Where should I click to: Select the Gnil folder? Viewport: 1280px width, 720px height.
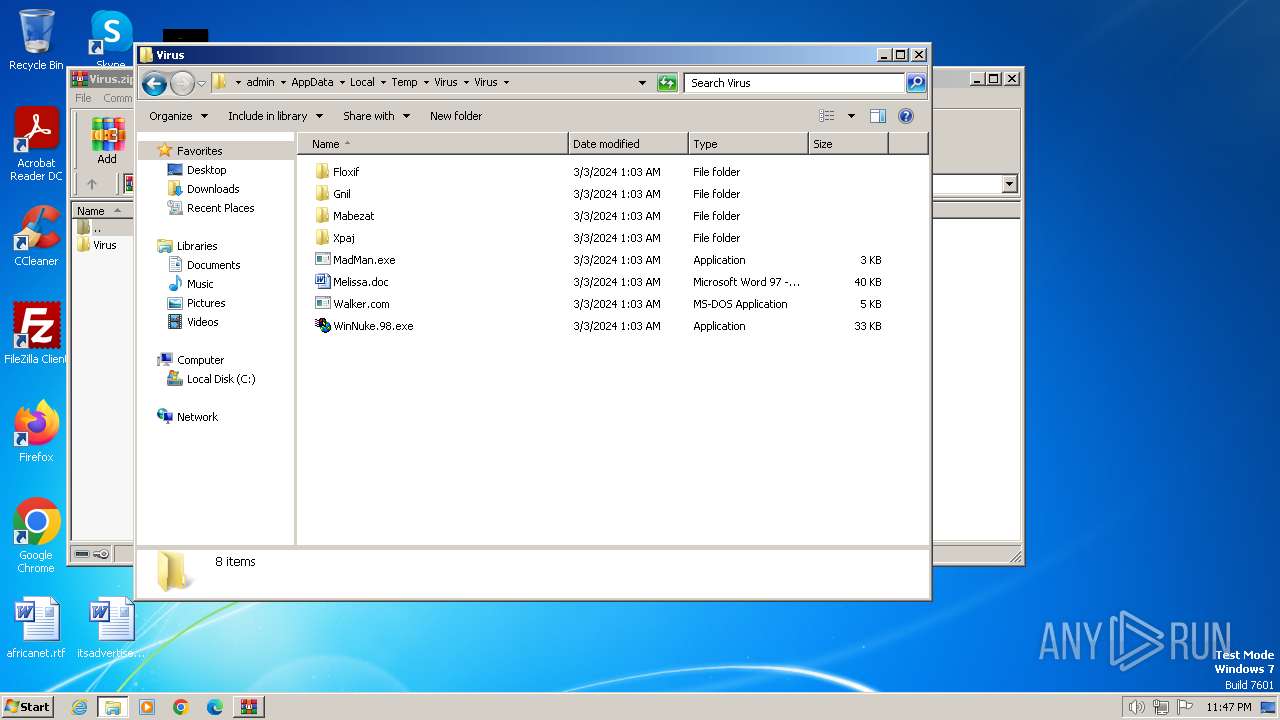click(x=342, y=194)
